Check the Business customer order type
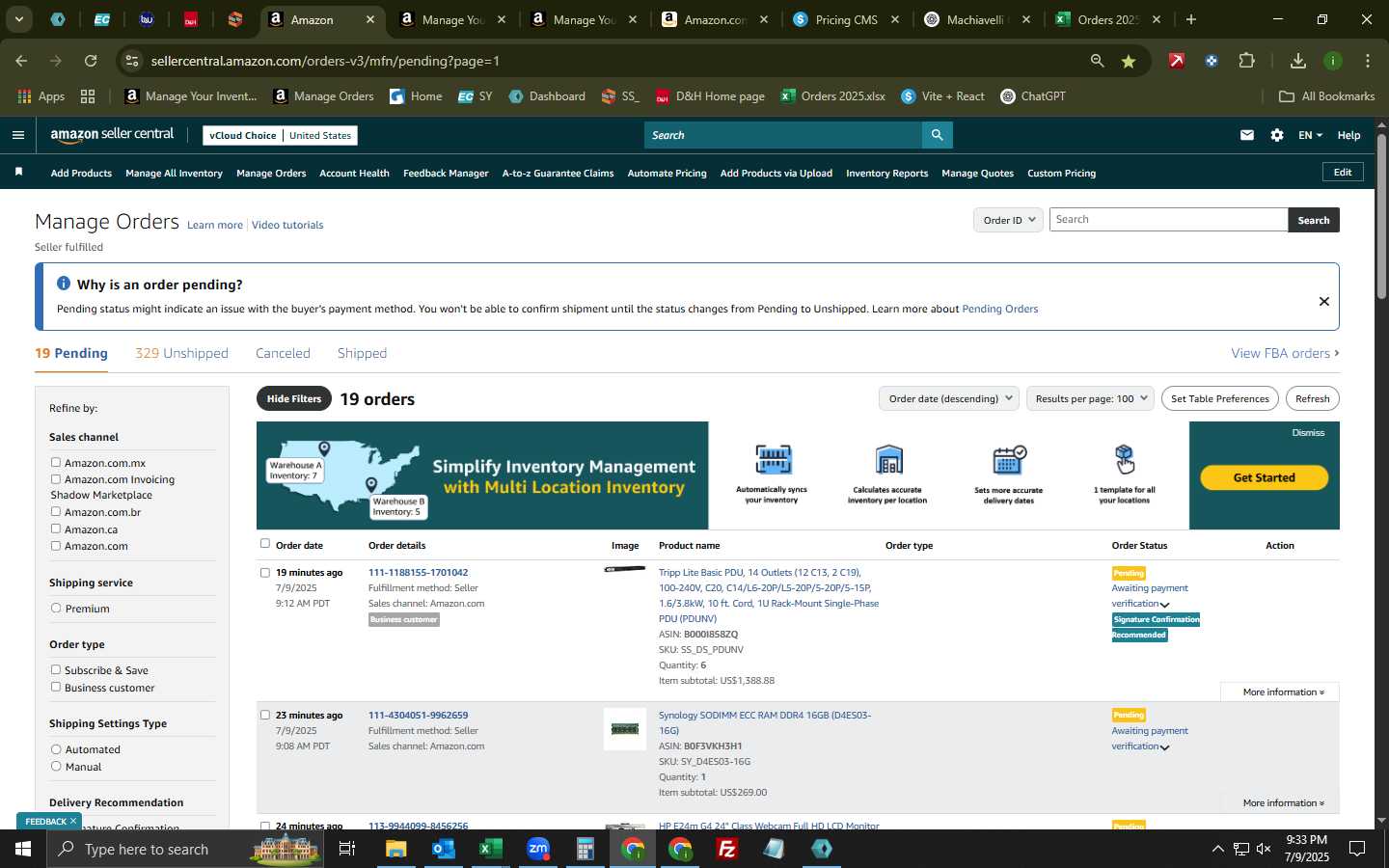The width and height of the screenshot is (1389, 868). 55,687
